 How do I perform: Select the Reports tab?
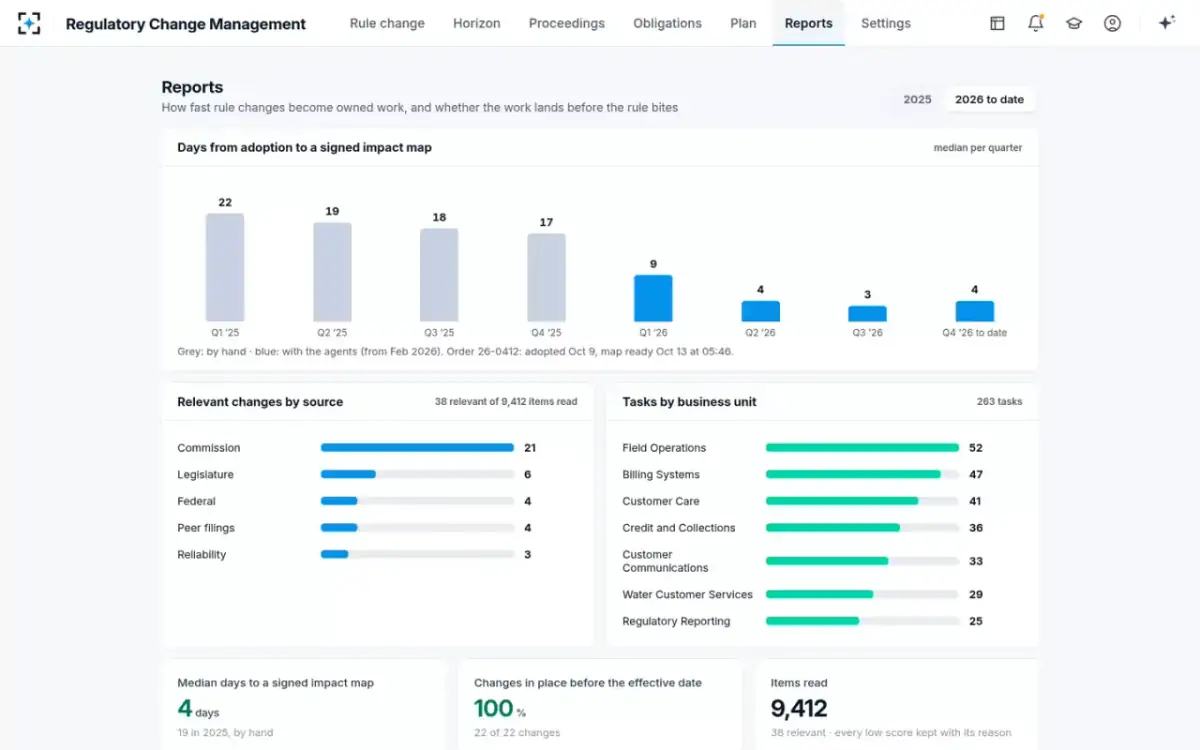(809, 23)
